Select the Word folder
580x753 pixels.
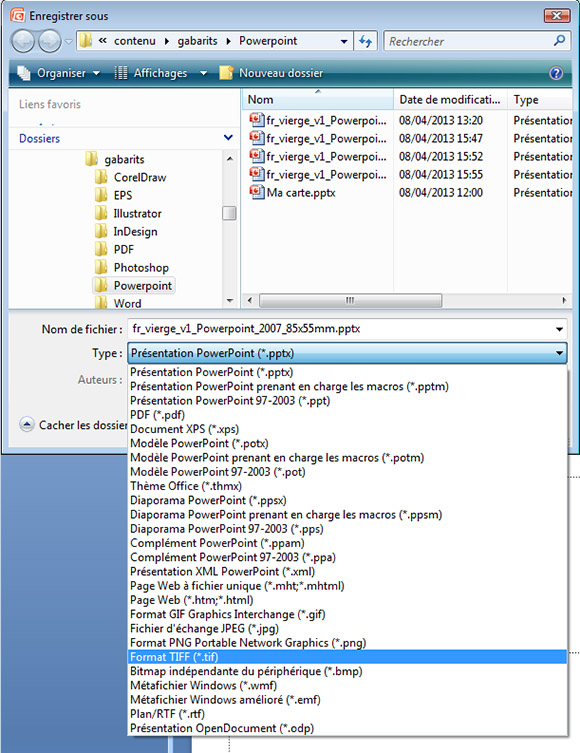[x=118, y=303]
